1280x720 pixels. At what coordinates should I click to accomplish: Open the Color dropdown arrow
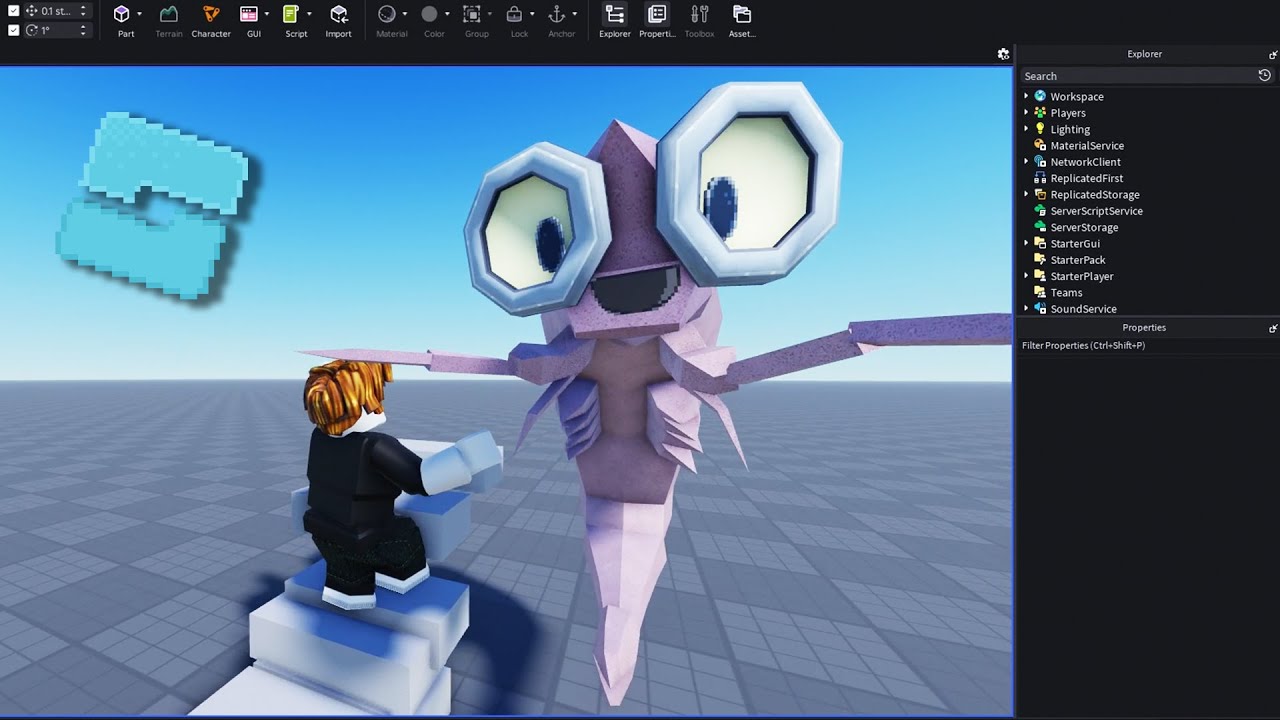(x=447, y=14)
